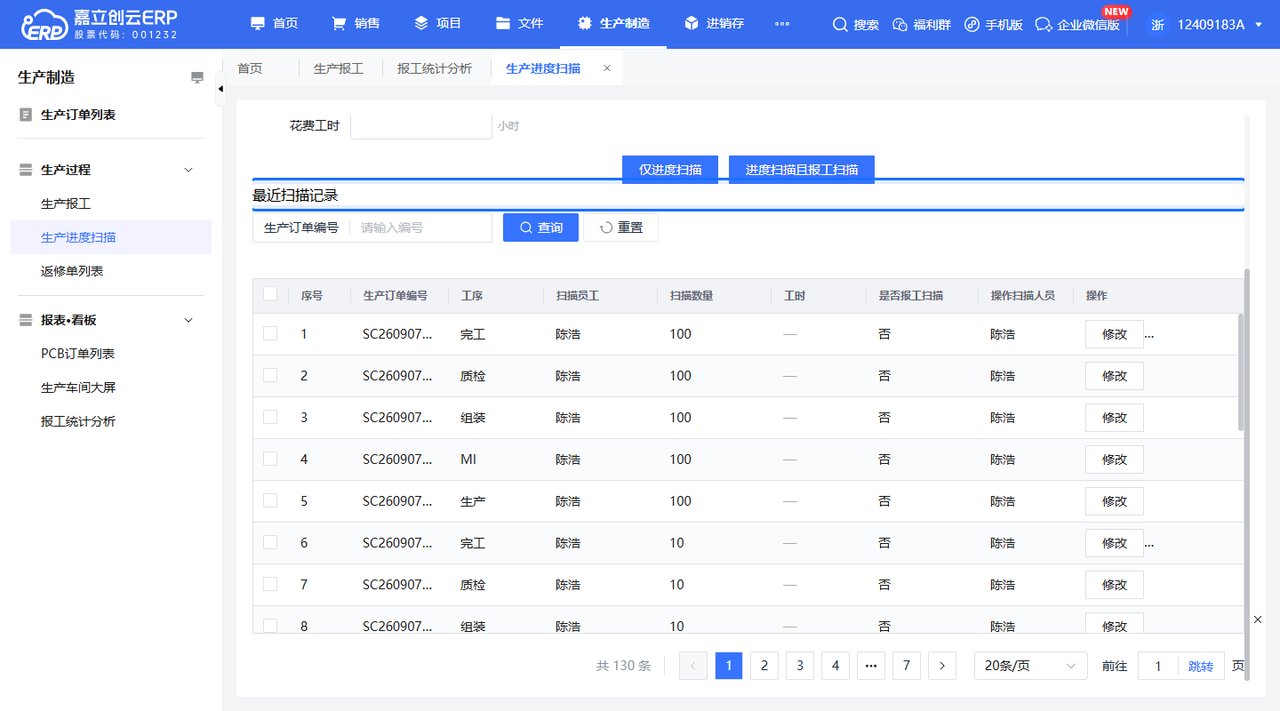
Task: Check the row 6 完工 checkbox
Action: [x=270, y=542]
